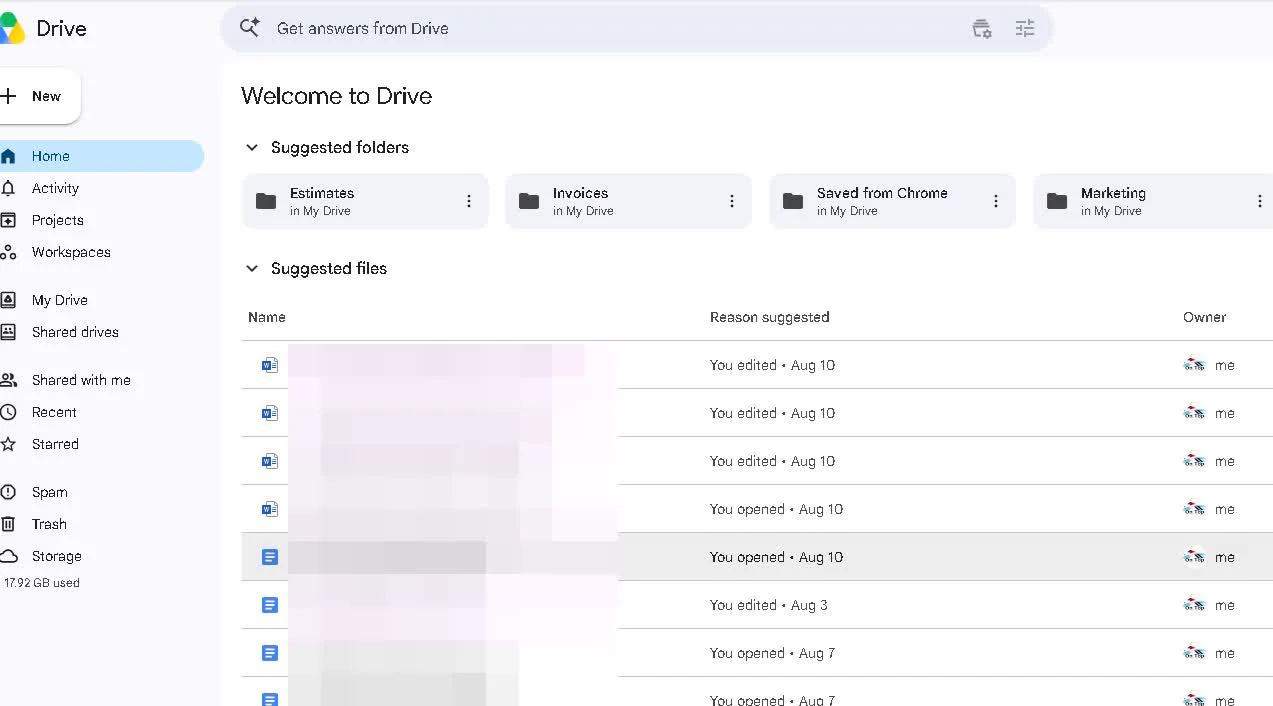Screen dimensions: 1273x706
Task: Click the Marketing folder icon
Action: pos(1057,201)
